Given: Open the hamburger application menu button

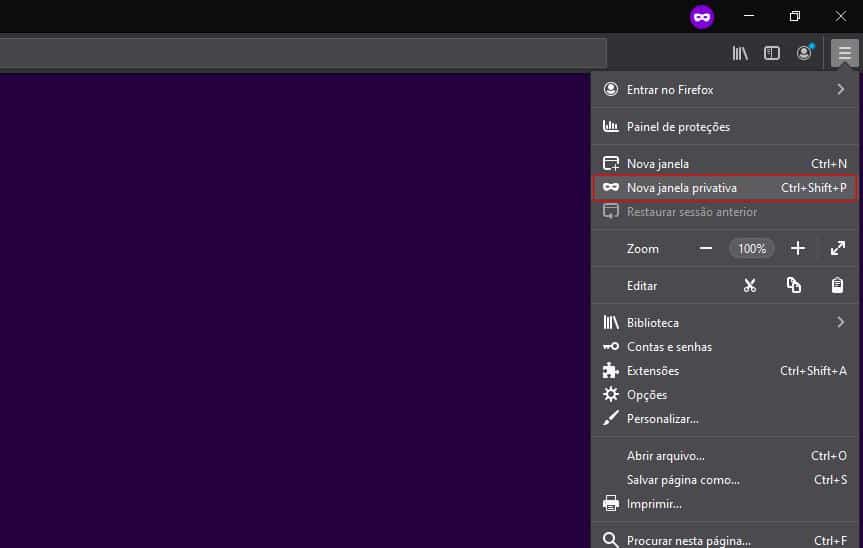Looking at the screenshot, I should (x=844, y=53).
